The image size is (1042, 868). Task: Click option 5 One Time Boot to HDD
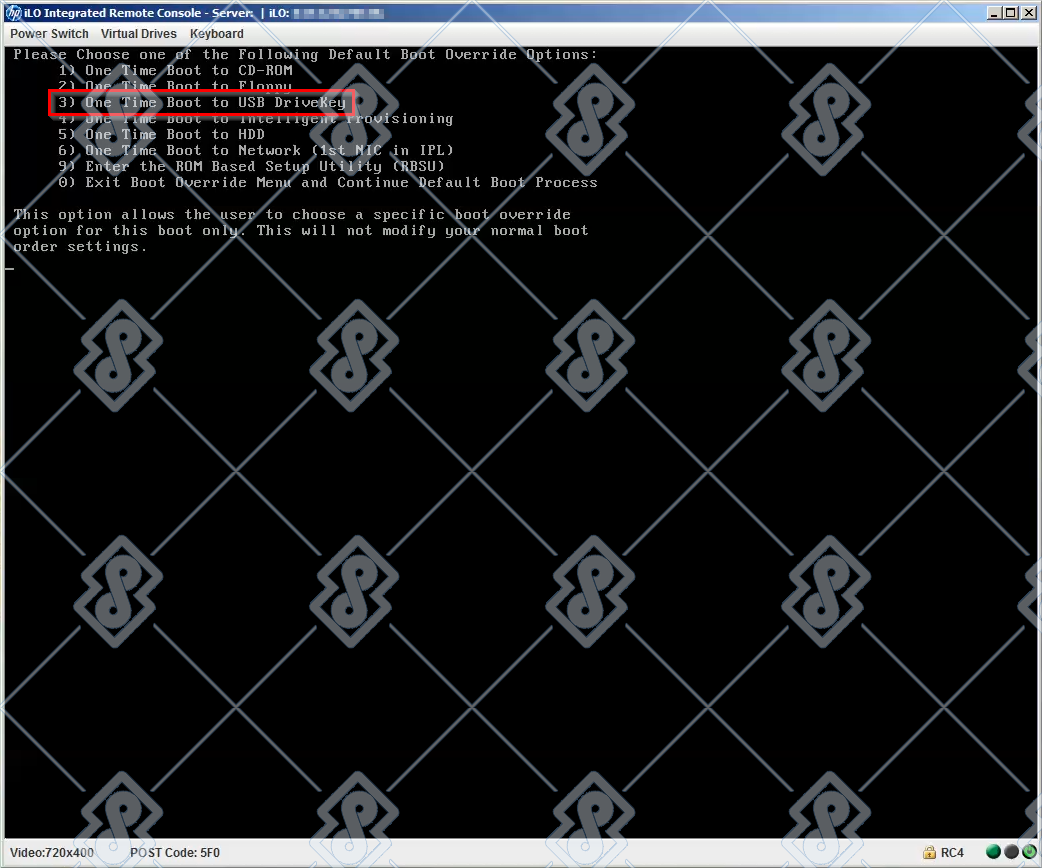[161, 134]
